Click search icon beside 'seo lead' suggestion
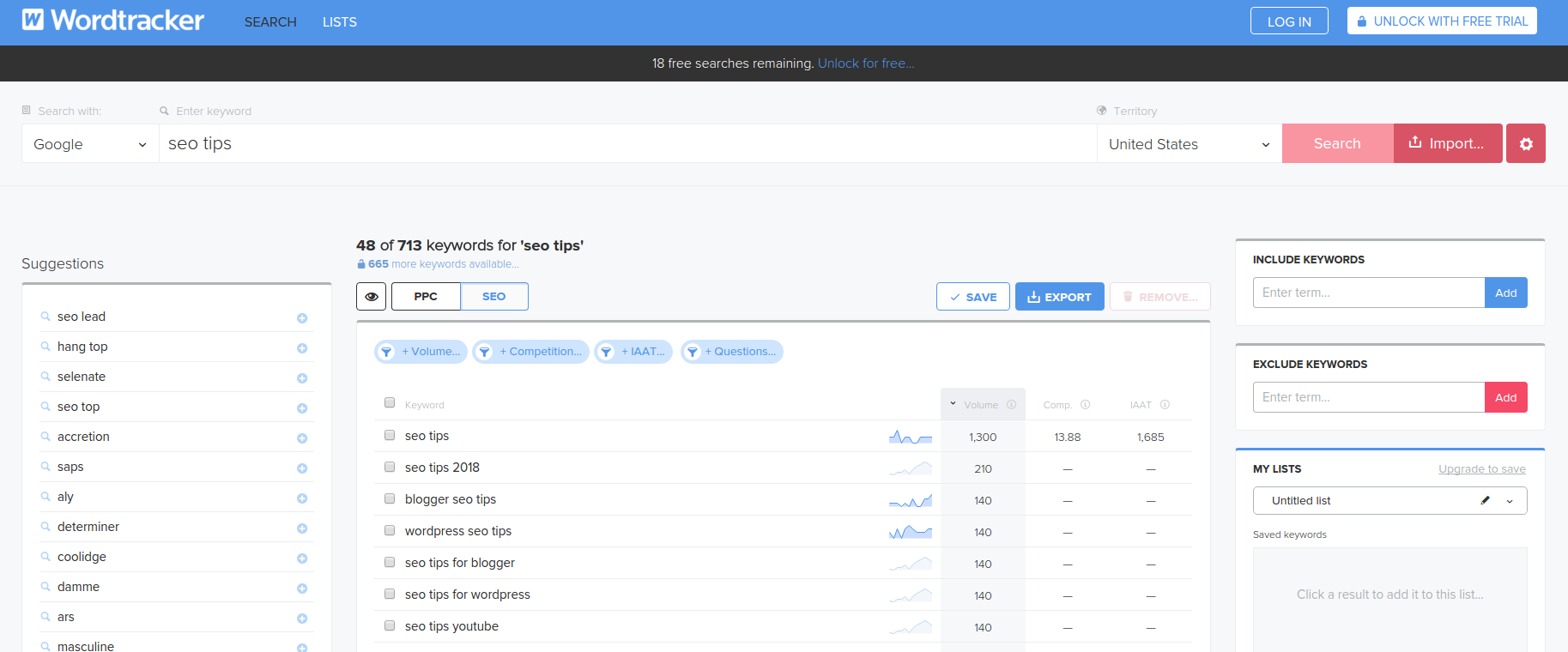Image resolution: width=1568 pixels, height=652 pixels. [45, 317]
